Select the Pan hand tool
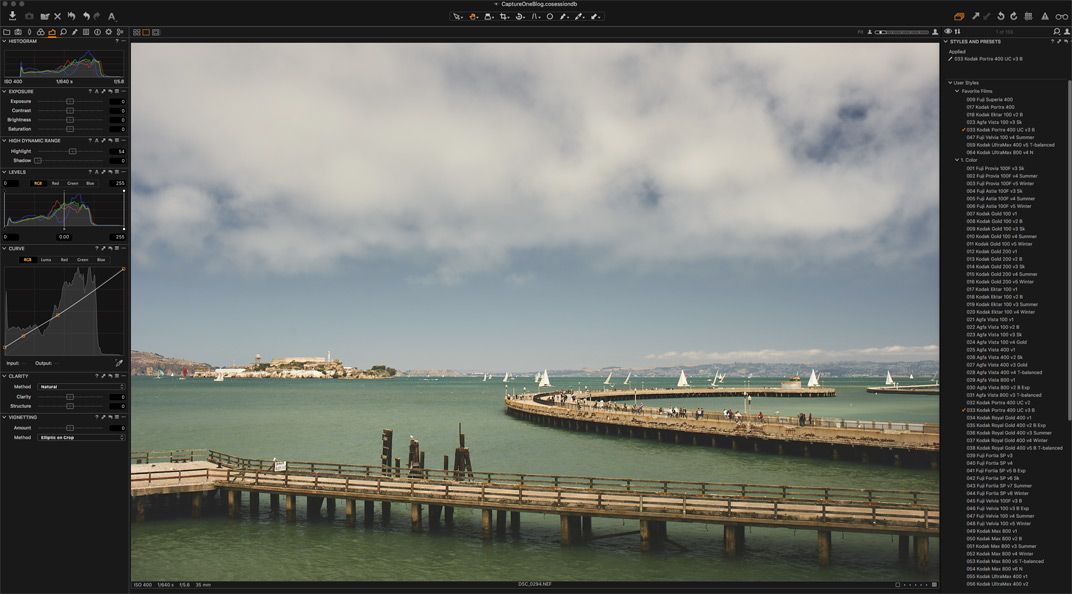 pos(472,16)
